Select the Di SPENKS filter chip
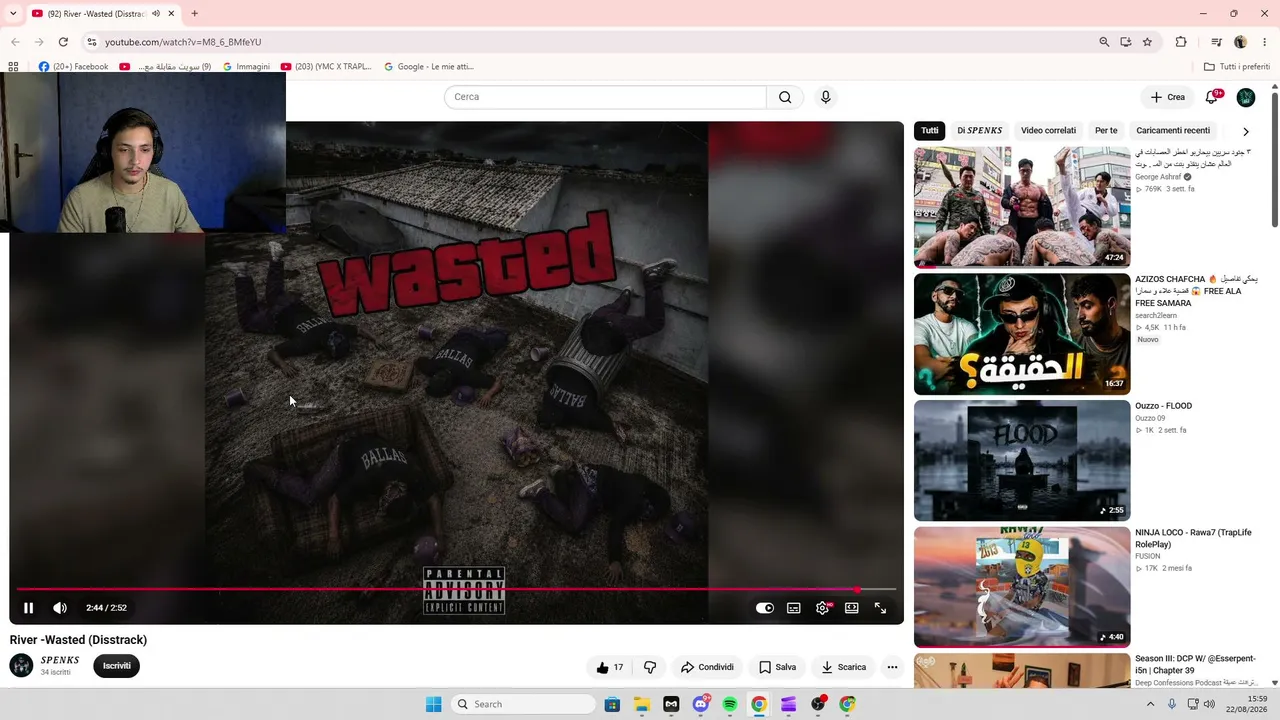Screen dimensions: 1280x720 980,131
